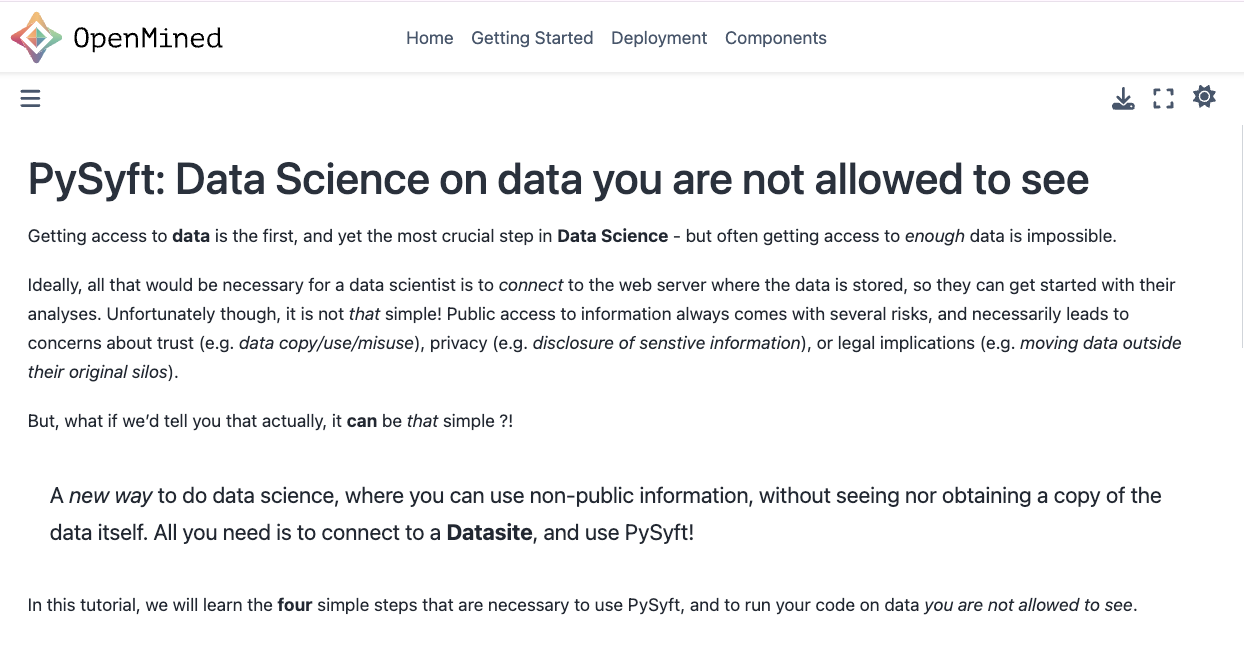Select the Deployment nav item

coord(659,38)
